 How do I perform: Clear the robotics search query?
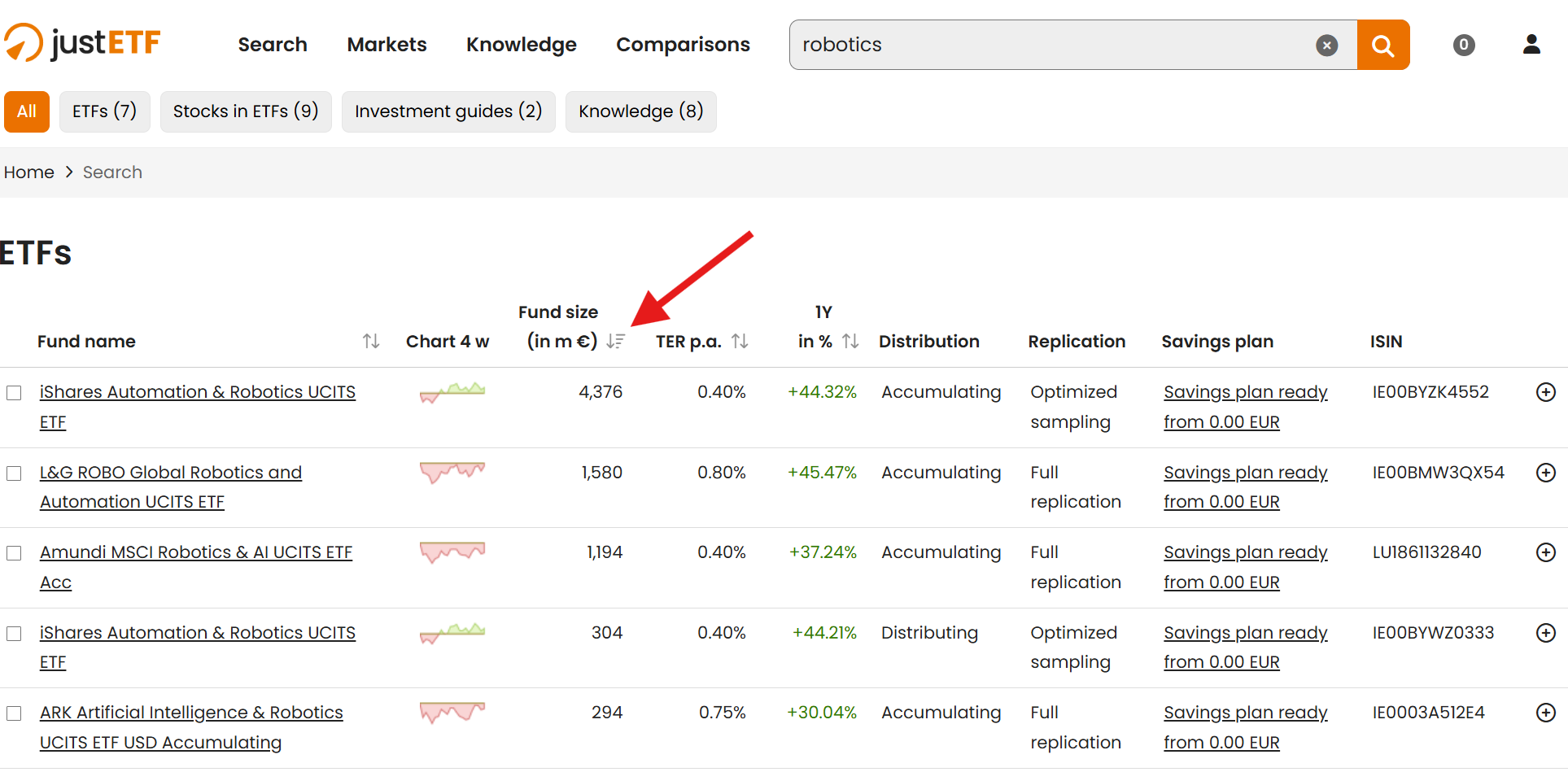pyautogui.click(x=1326, y=46)
